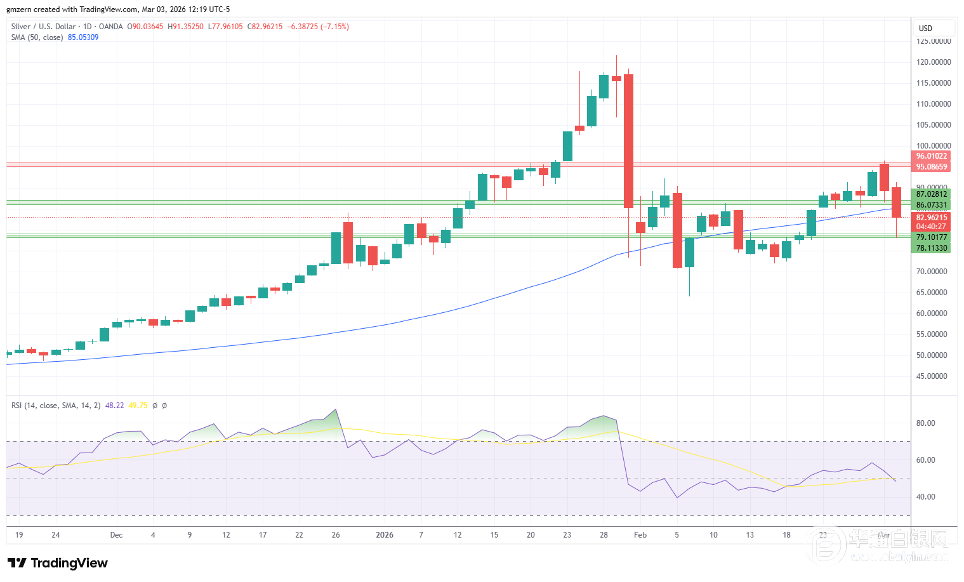This screenshot has height=582, width=964.
Task: Click the green 78.11330 price label
Action: [x=930, y=247]
